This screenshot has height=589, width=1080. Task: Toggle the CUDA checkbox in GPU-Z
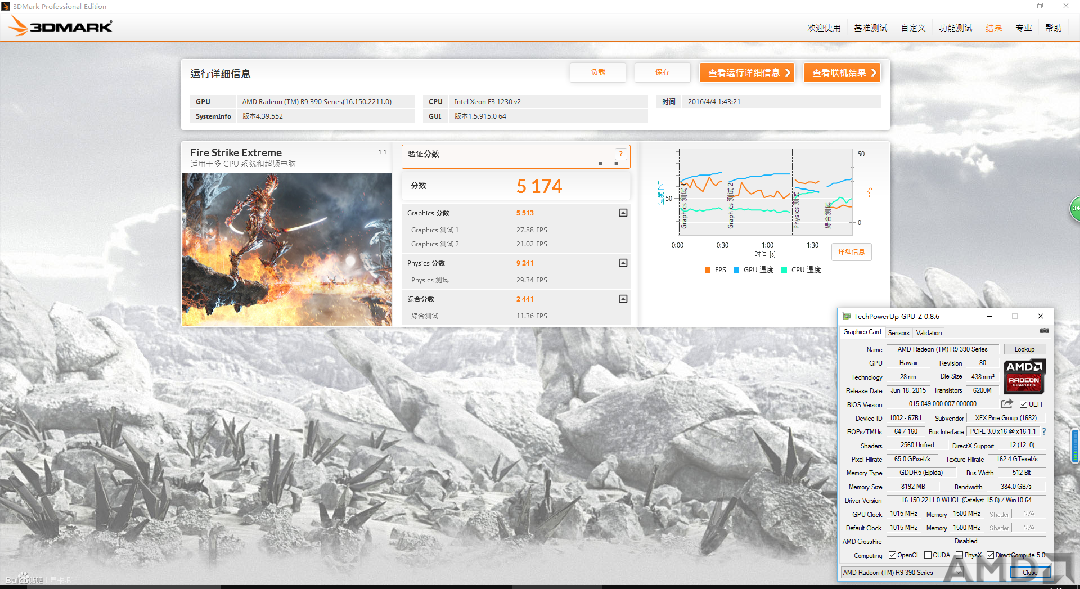pos(928,555)
